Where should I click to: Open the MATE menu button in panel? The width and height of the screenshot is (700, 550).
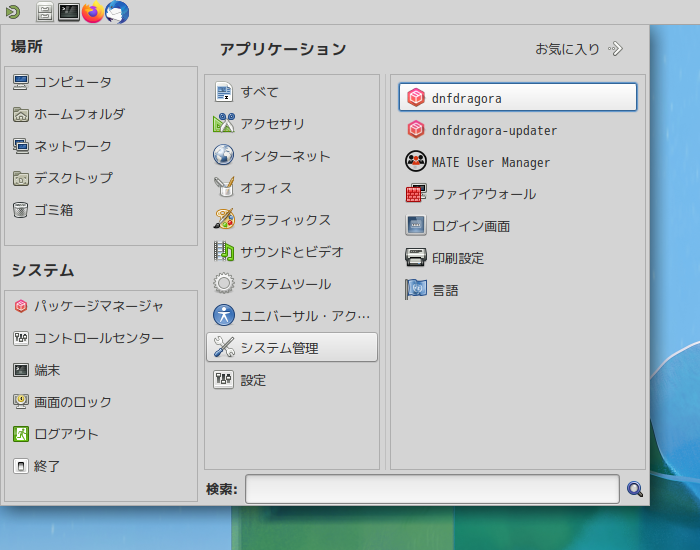[x=13, y=12]
